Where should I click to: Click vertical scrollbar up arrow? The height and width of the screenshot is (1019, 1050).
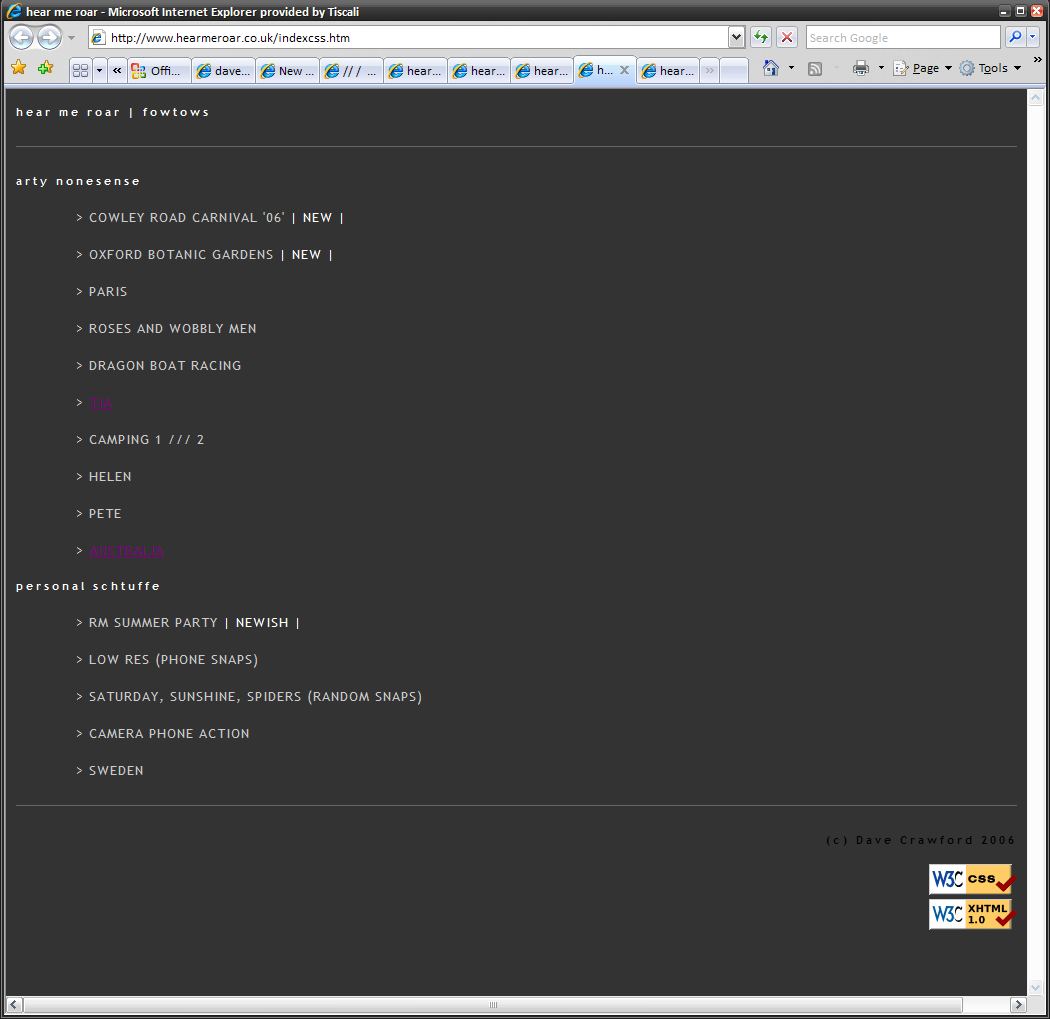[x=1035, y=98]
